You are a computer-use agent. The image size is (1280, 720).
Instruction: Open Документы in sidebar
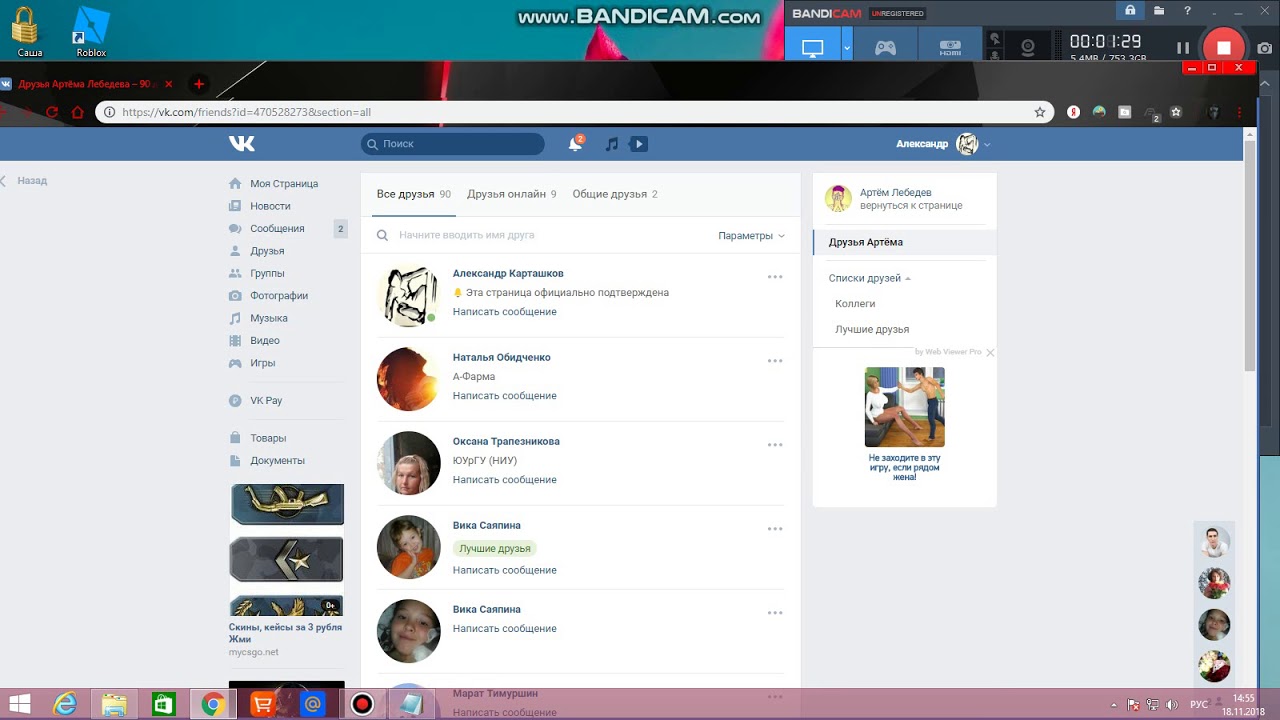(277, 461)
